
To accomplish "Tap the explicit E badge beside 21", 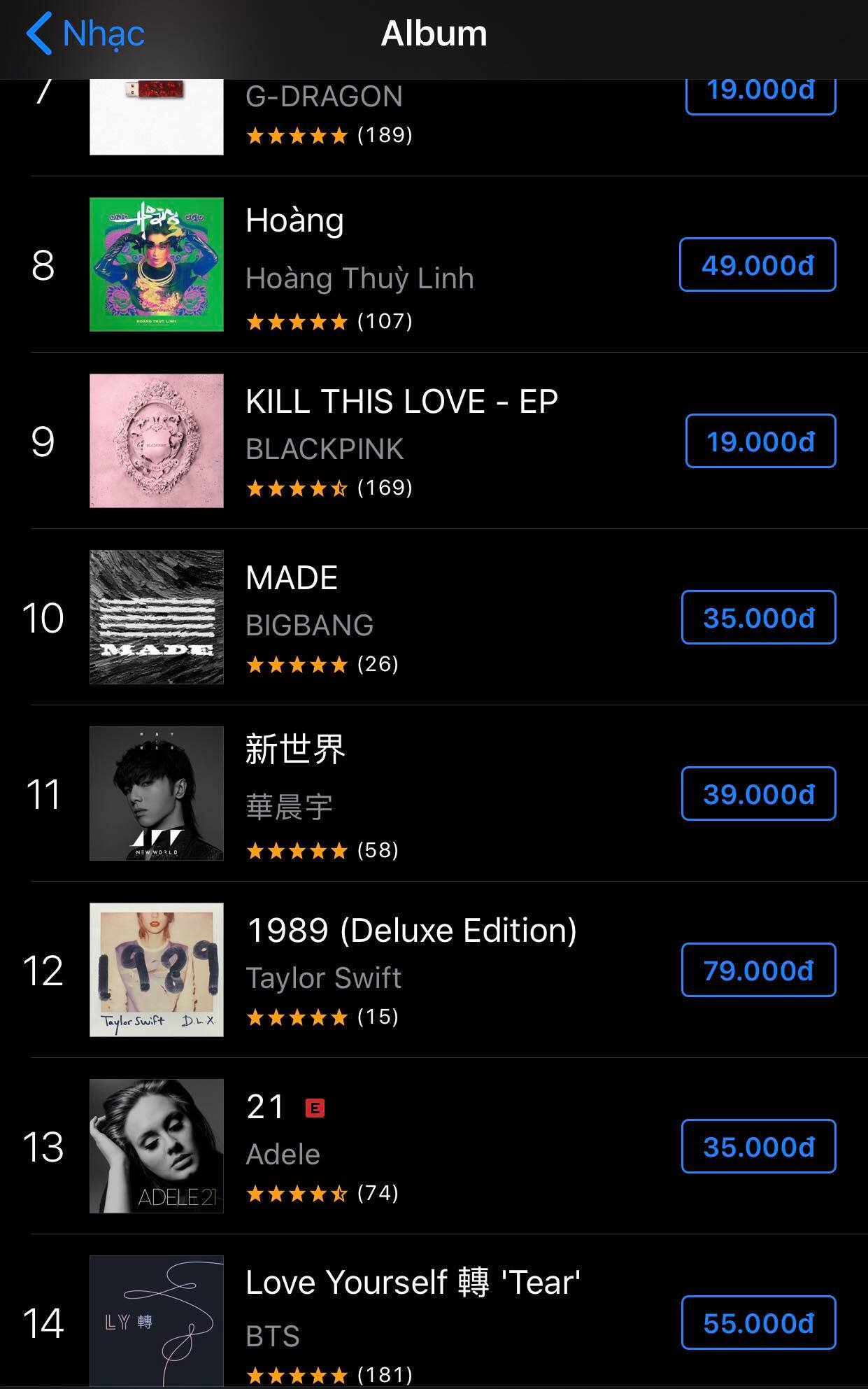I will (315, 1108).
